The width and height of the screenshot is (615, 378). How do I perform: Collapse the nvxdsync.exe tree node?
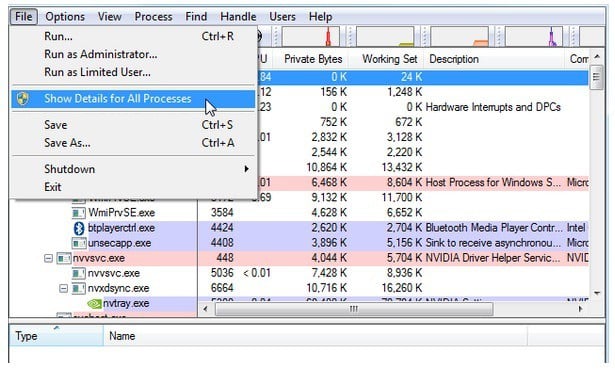(x=63, y=289)
